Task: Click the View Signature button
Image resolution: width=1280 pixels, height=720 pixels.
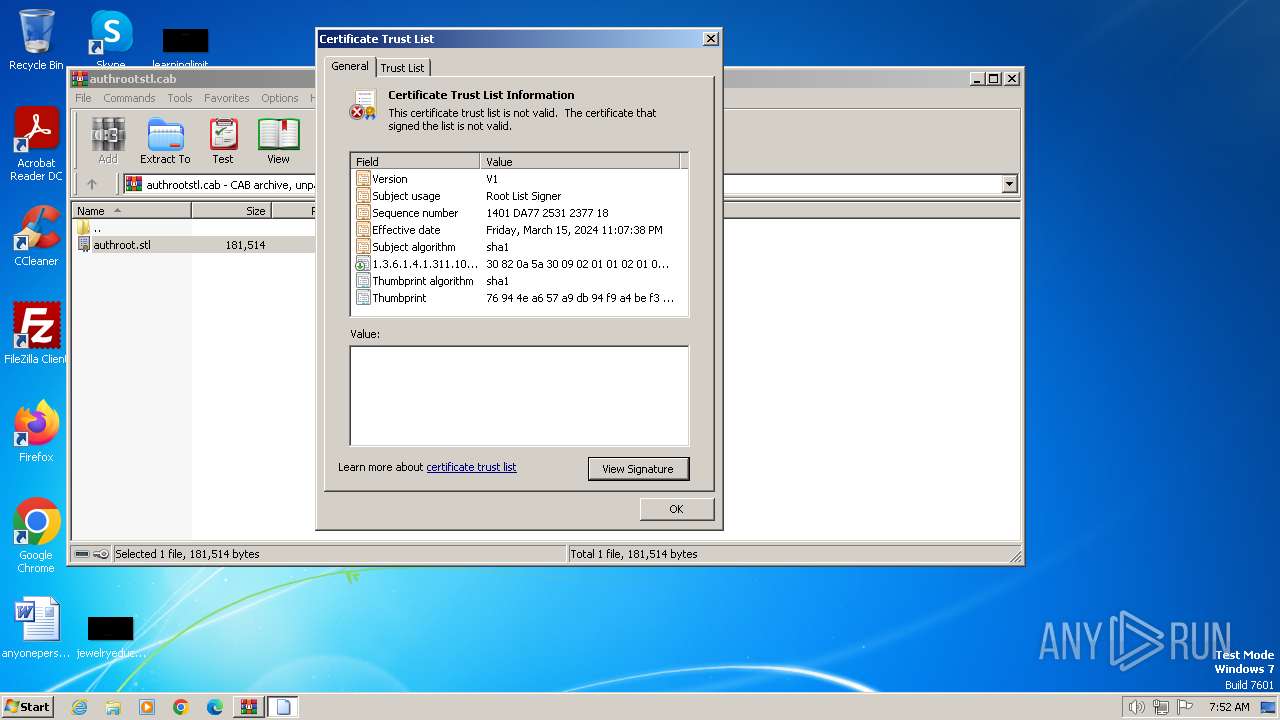Action: point(638,469)
